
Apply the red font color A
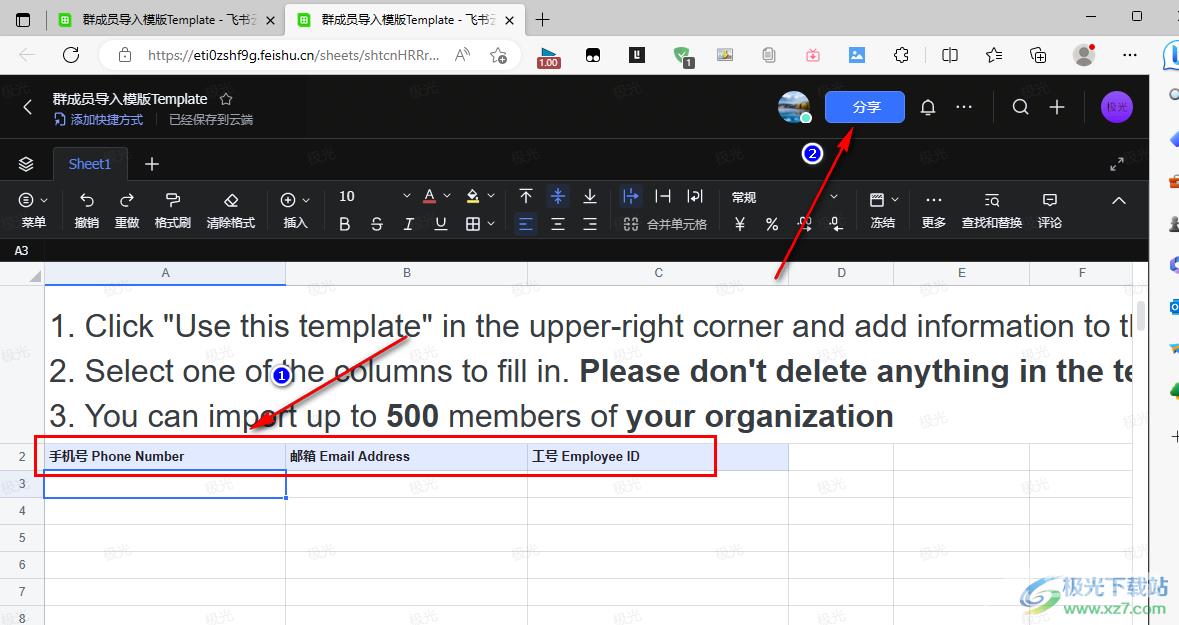[x=429, y=196]
